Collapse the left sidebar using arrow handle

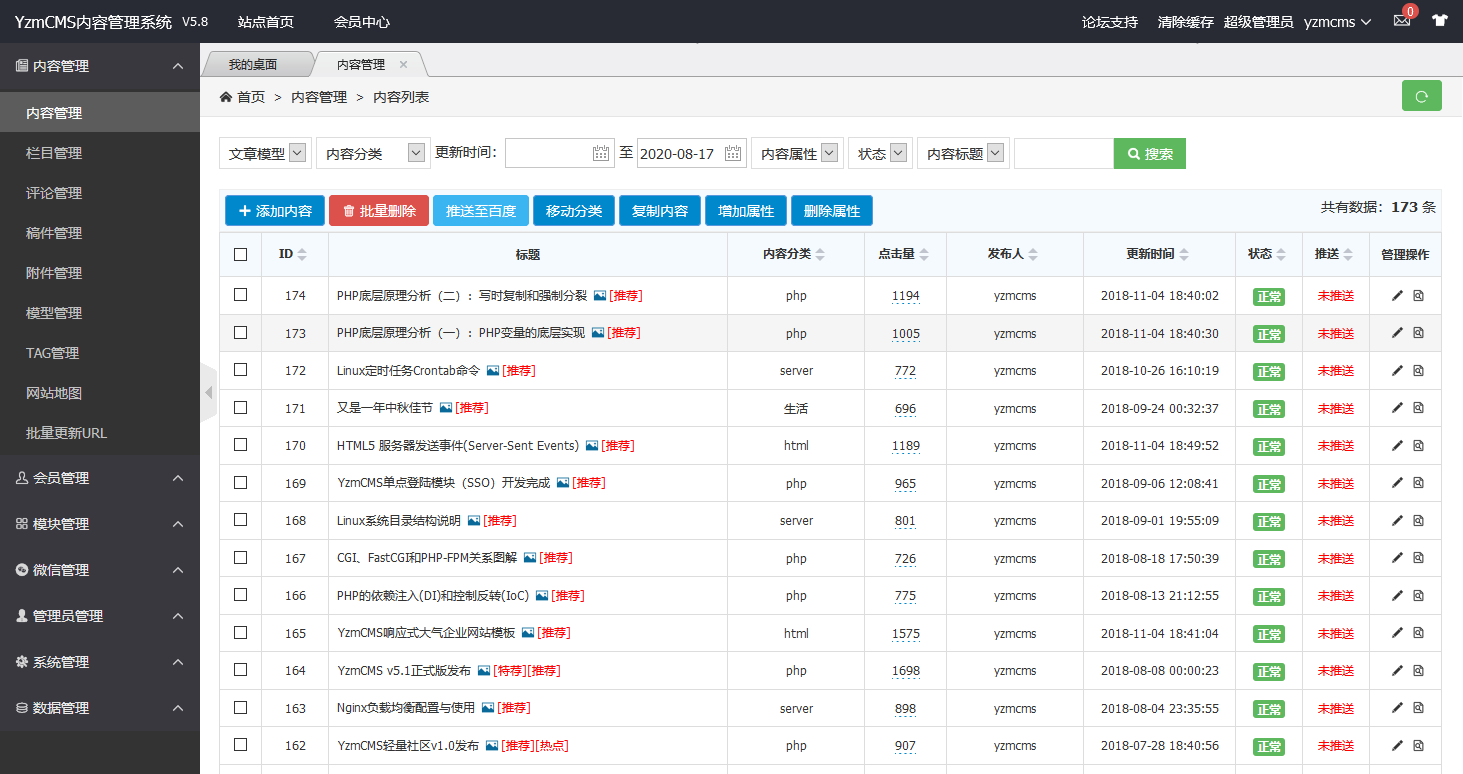pyautogui.click(x=208, y=392)
